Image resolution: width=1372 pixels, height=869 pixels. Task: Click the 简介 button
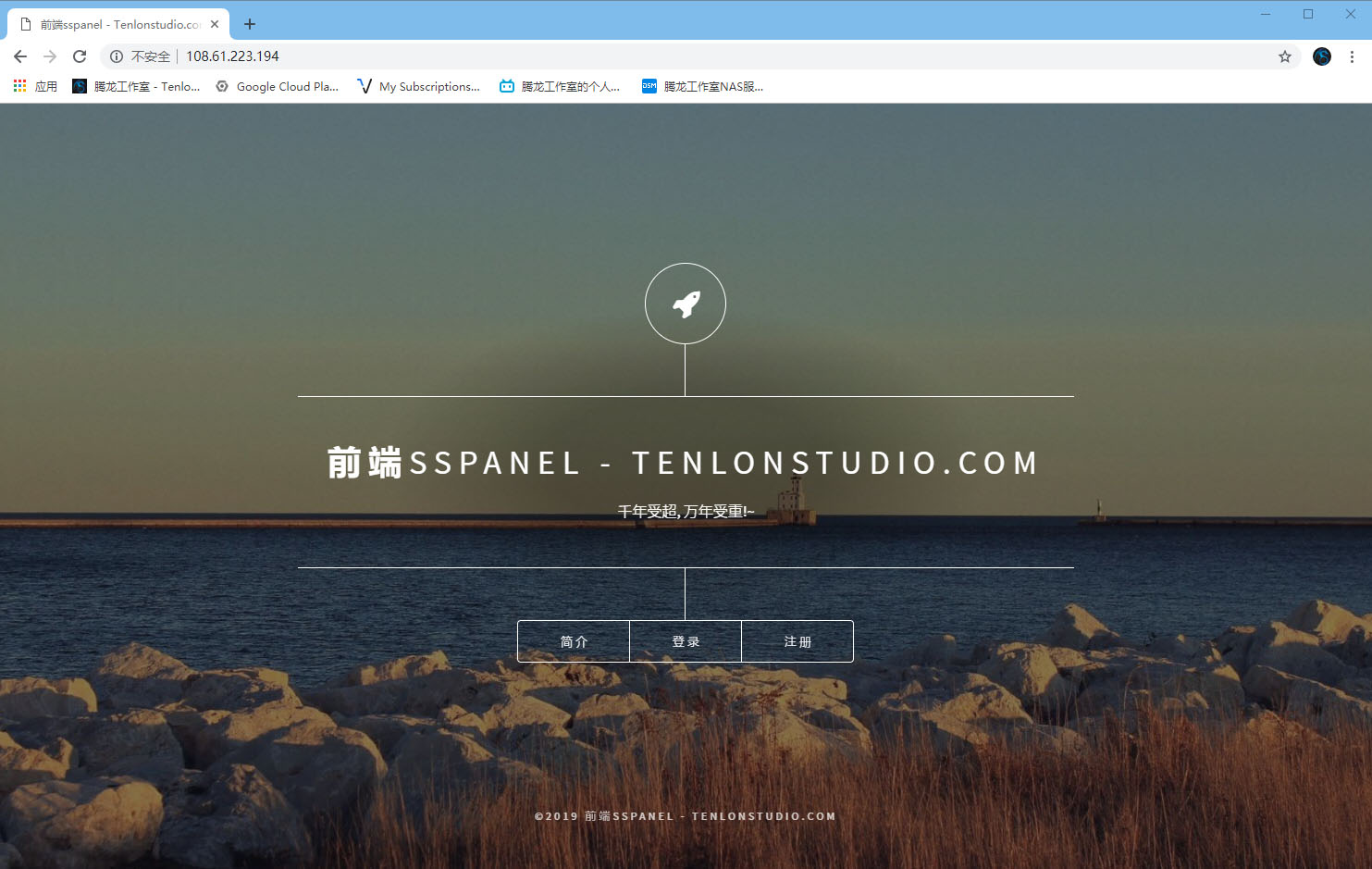tap(574, 641)
